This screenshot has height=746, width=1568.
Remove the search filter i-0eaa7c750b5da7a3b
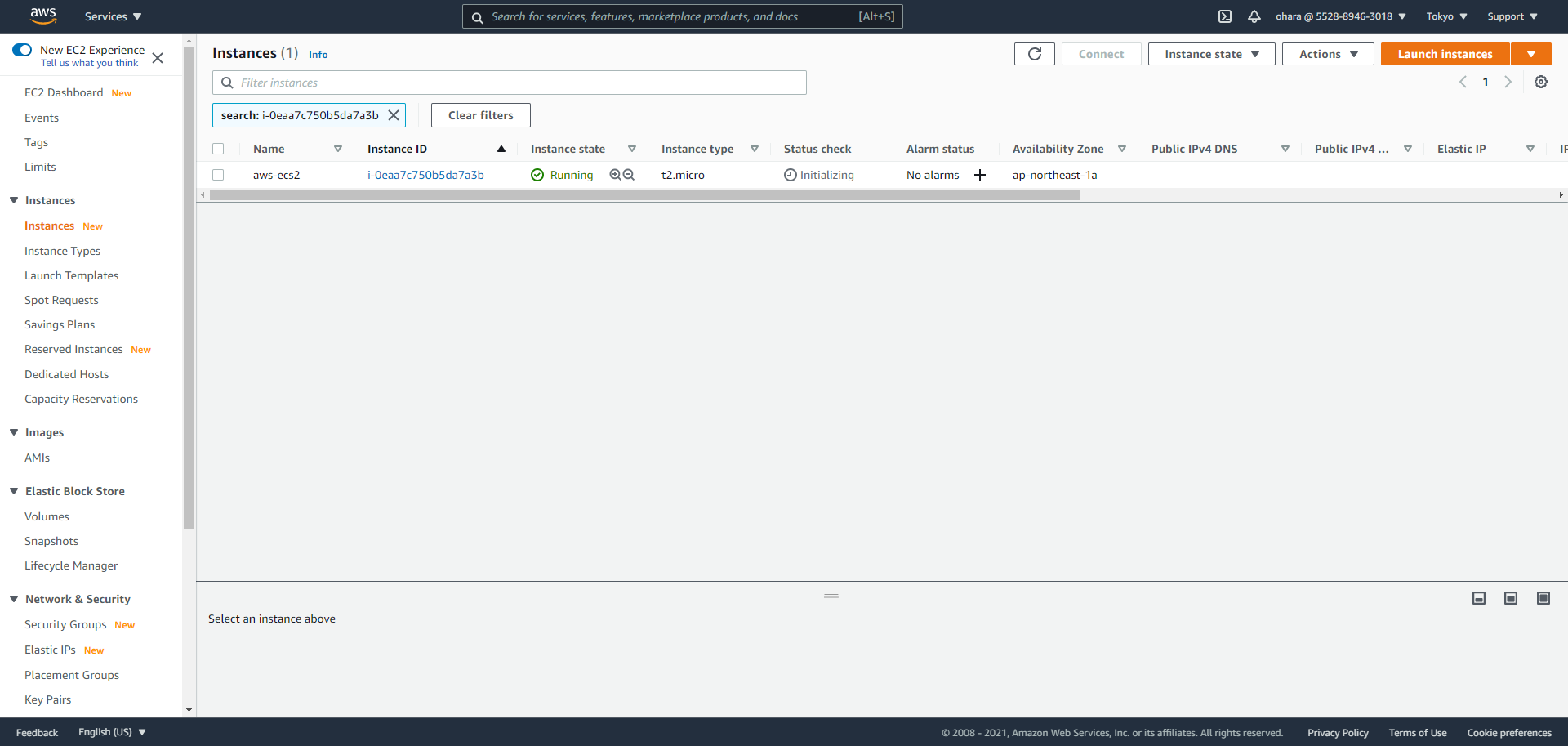coord(394,115)
